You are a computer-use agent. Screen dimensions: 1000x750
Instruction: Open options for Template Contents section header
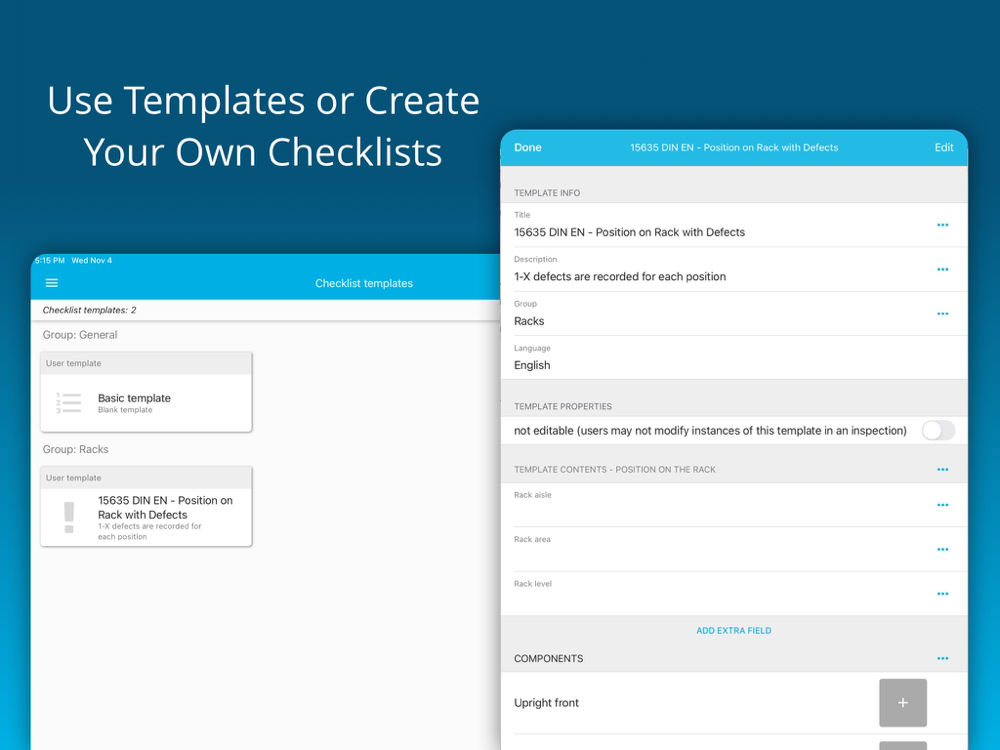point(943,469)
